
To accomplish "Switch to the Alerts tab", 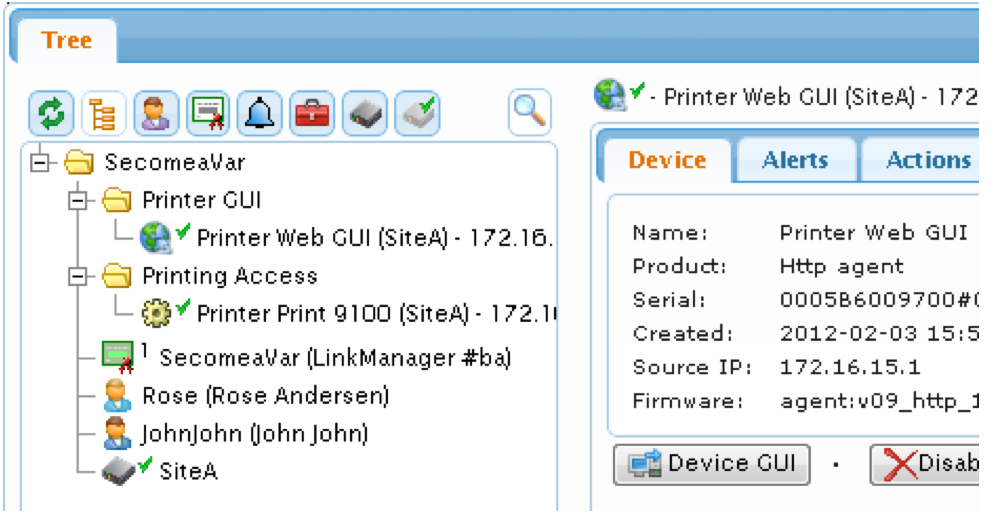I will click(x=795, y=160).
